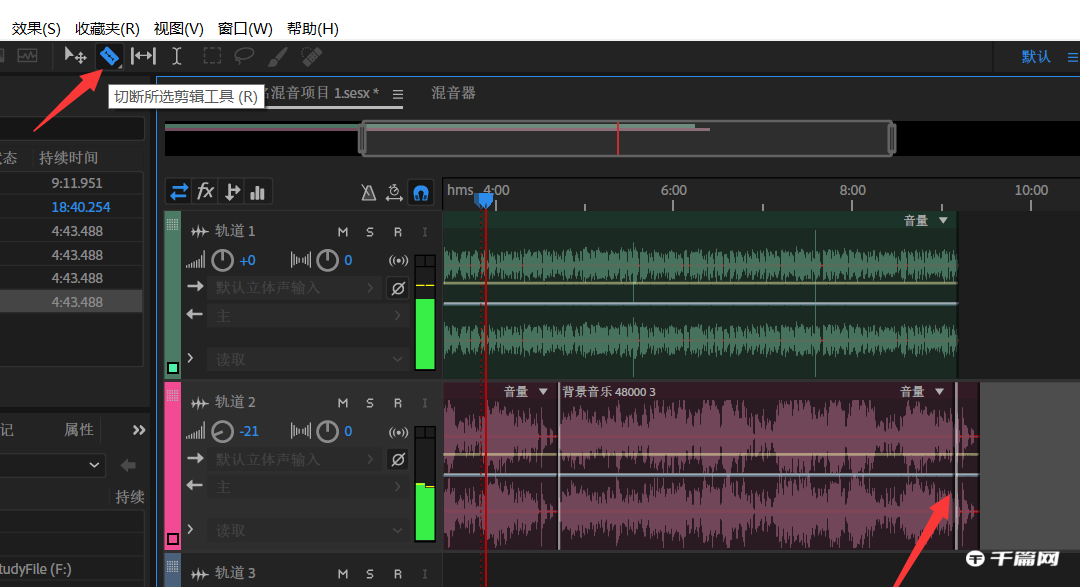
Task: Click the Ø phase invert button on 轨道 1
Action: click(x=397, y=287)
